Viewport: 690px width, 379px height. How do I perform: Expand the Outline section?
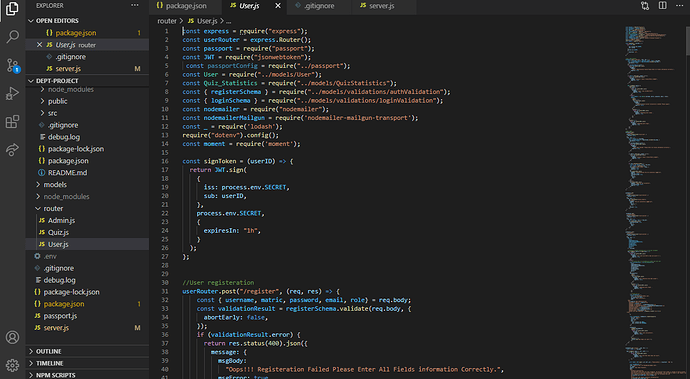[87, 351]
